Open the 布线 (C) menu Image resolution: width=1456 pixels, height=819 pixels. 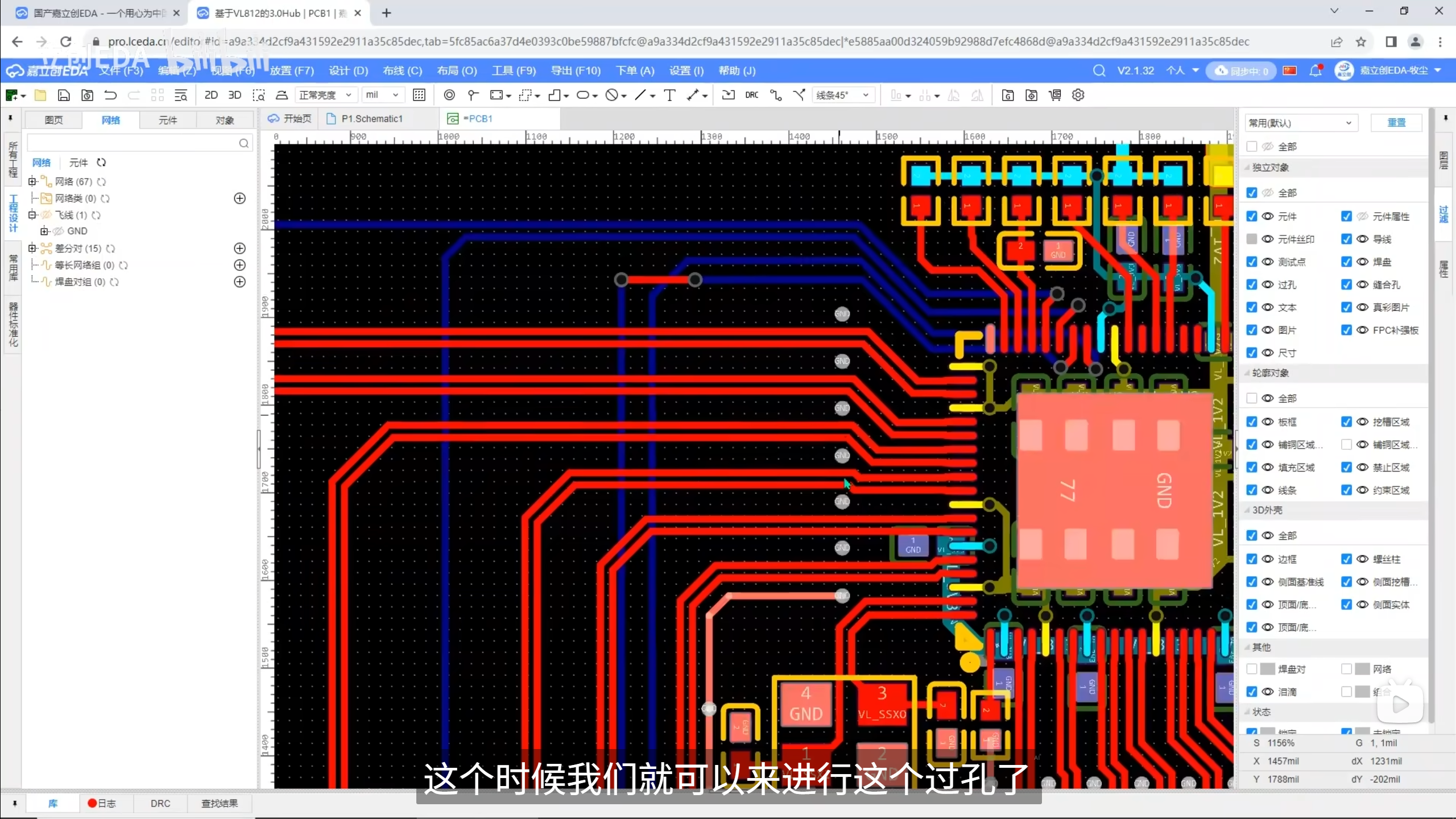[402, 71]
